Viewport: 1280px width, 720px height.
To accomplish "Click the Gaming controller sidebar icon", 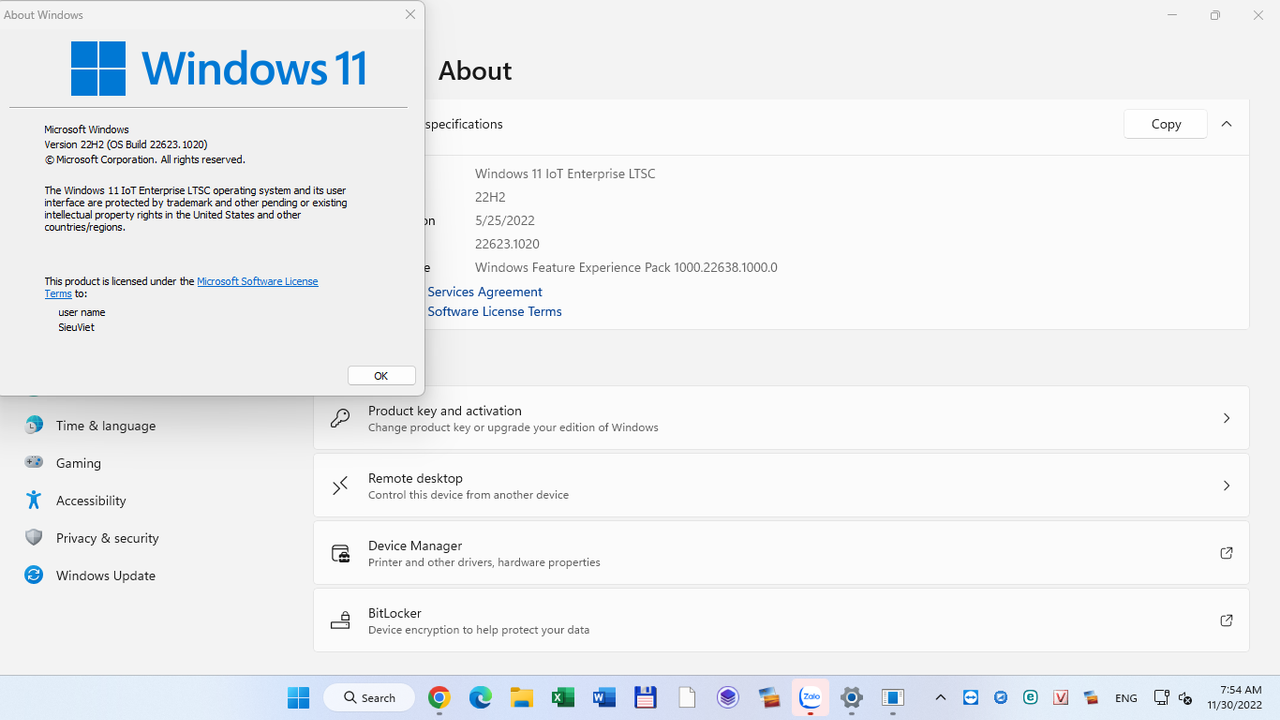I will tap(34, 463).
